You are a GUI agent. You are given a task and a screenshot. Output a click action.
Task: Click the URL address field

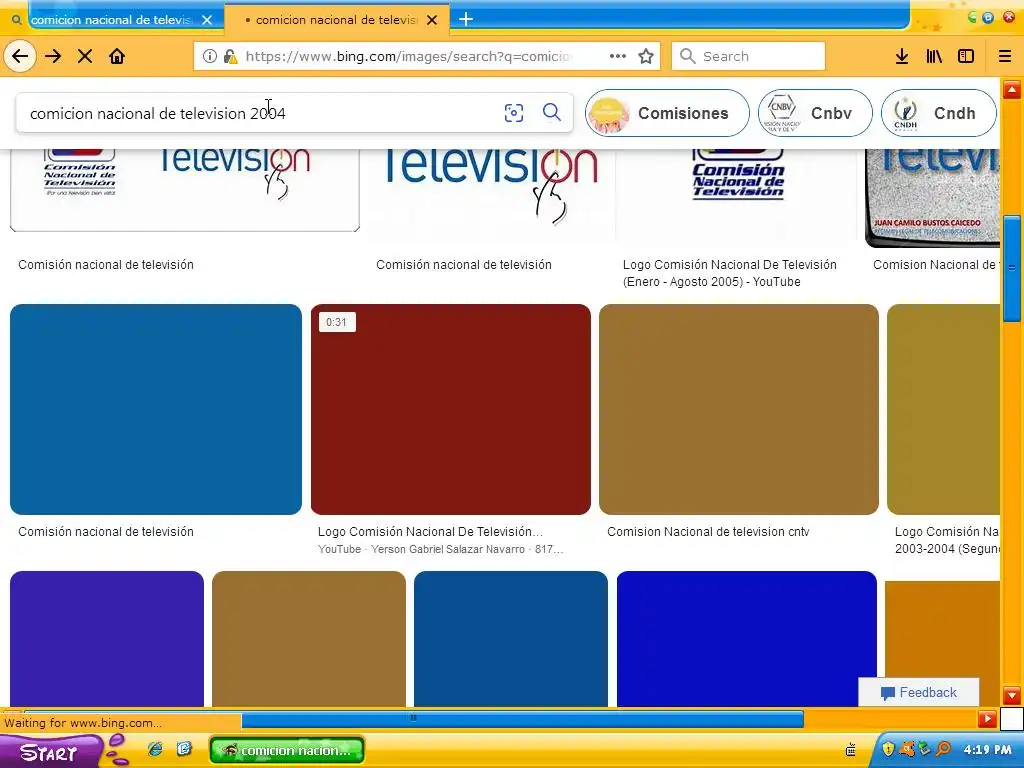(x=411, y=56)
